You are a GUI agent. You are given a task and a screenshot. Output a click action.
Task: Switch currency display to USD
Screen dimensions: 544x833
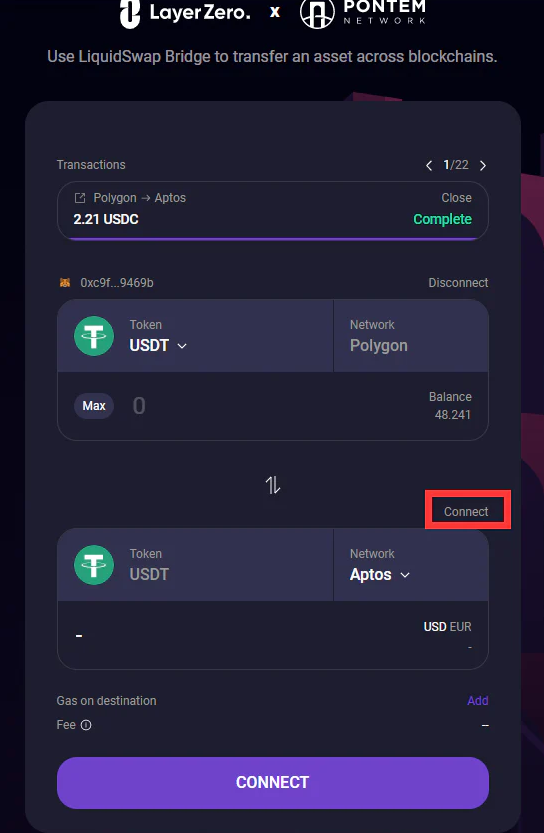pyautogui.click(x=435, y=627)
